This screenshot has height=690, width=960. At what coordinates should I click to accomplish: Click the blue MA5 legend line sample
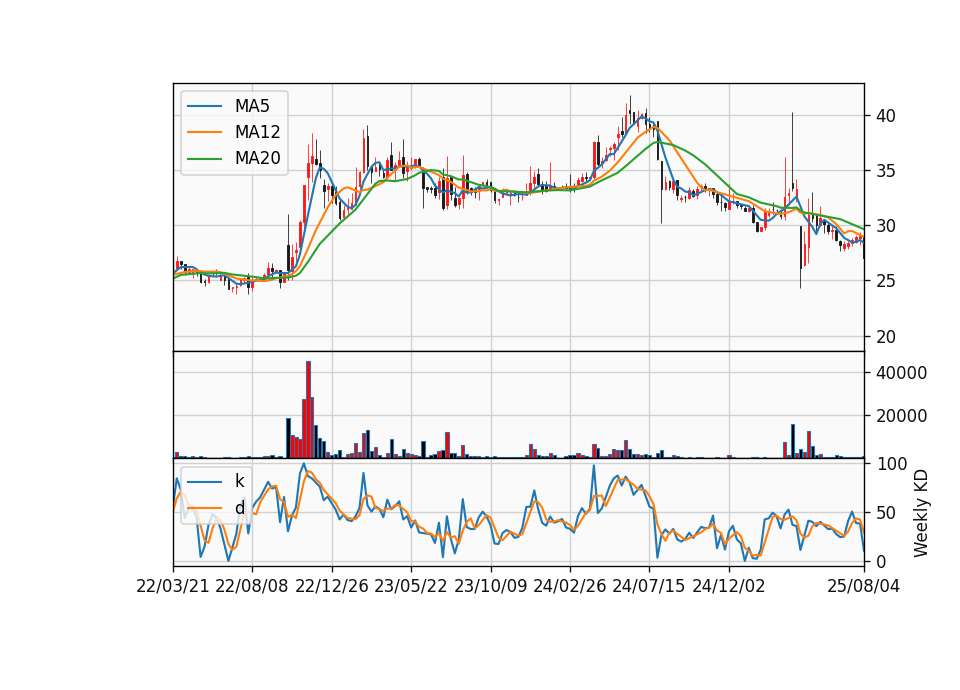[204, 106]
